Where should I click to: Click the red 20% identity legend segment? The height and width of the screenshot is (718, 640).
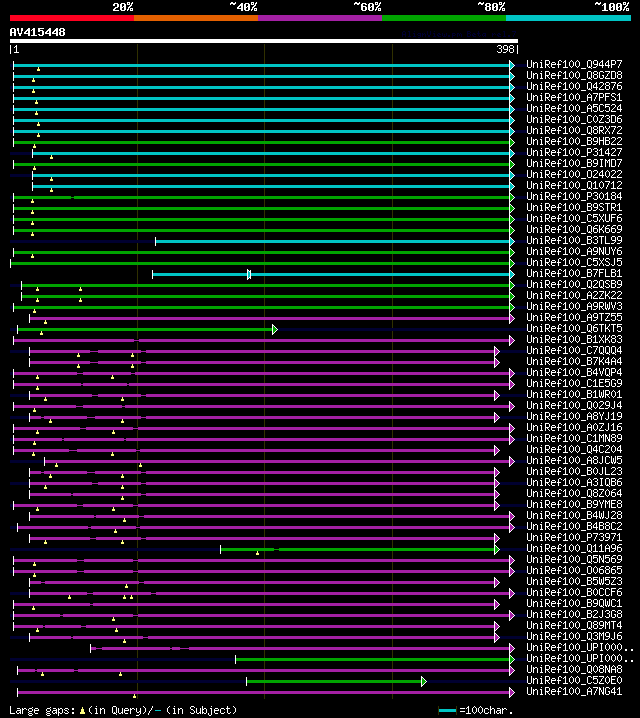72,18
